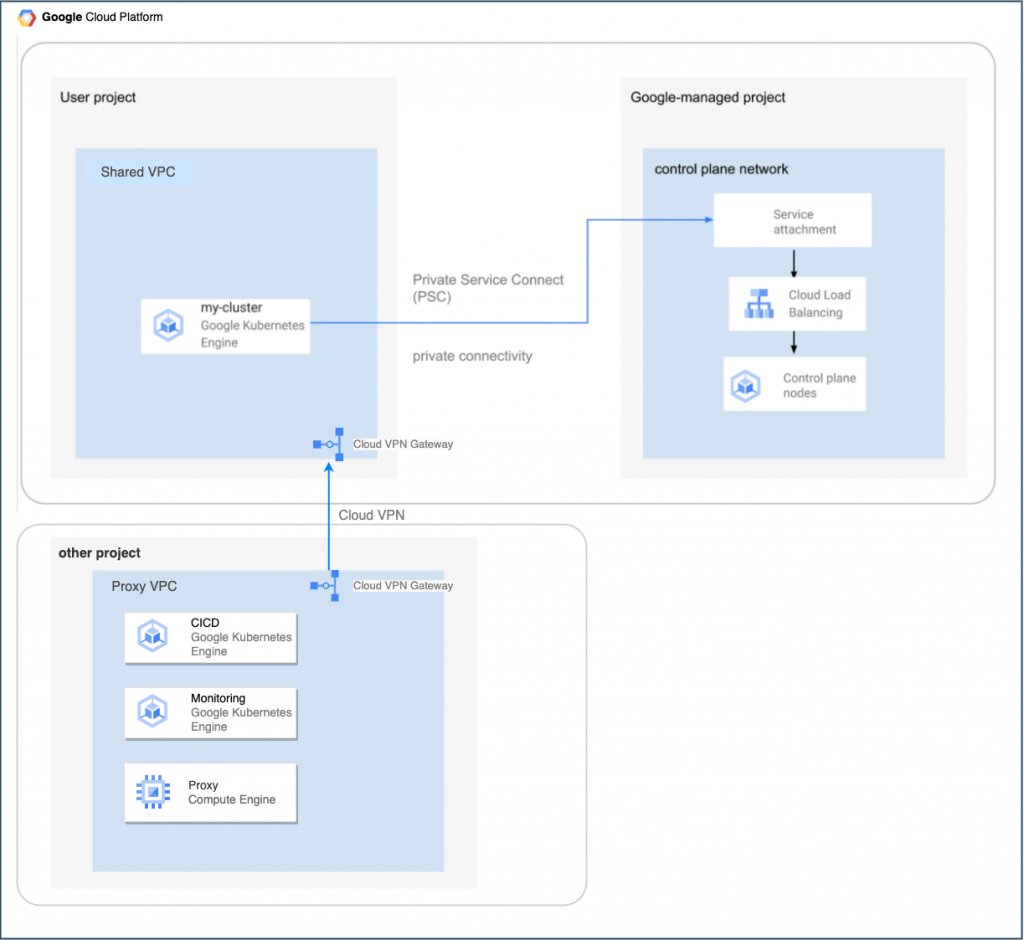Click the Proxy Compute Engine chip icon
The image size is (1024, 940).
coord(153,792)
